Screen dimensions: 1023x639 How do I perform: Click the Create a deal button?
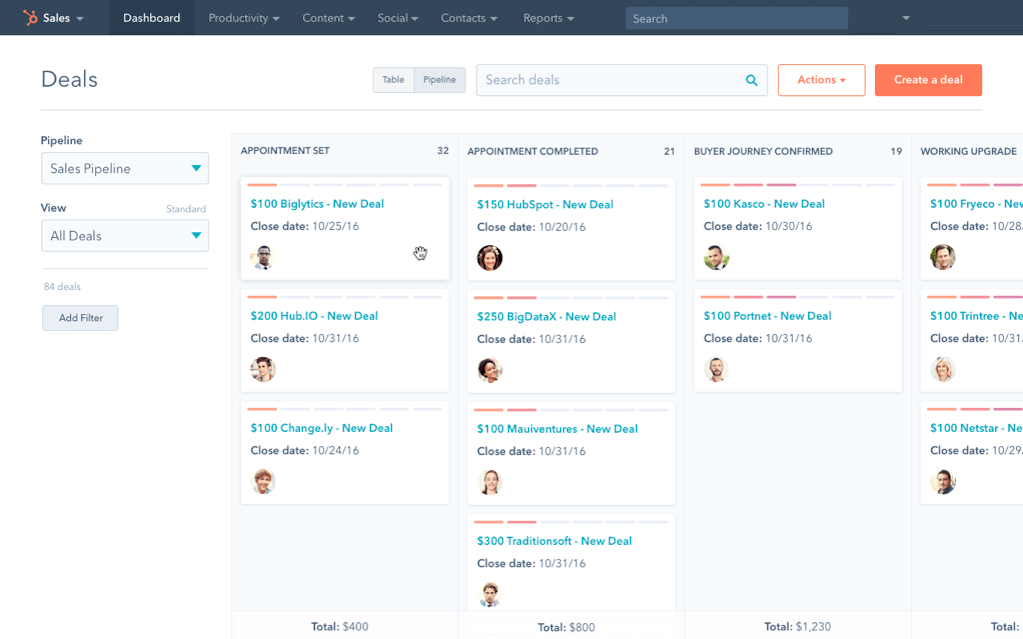928,79
